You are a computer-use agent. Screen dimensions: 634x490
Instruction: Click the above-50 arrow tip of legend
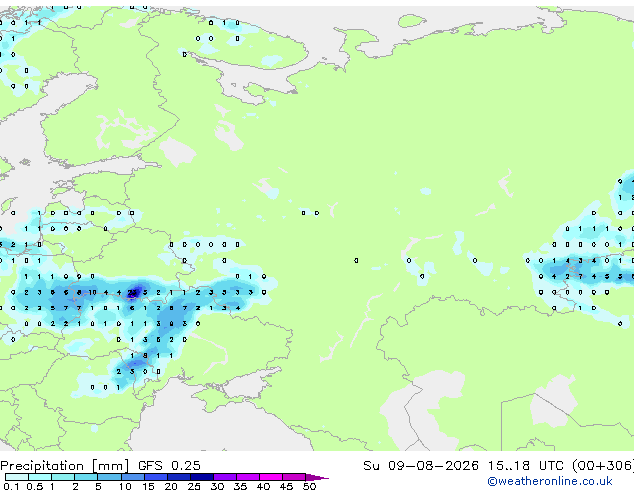click(x=317, y=477)
